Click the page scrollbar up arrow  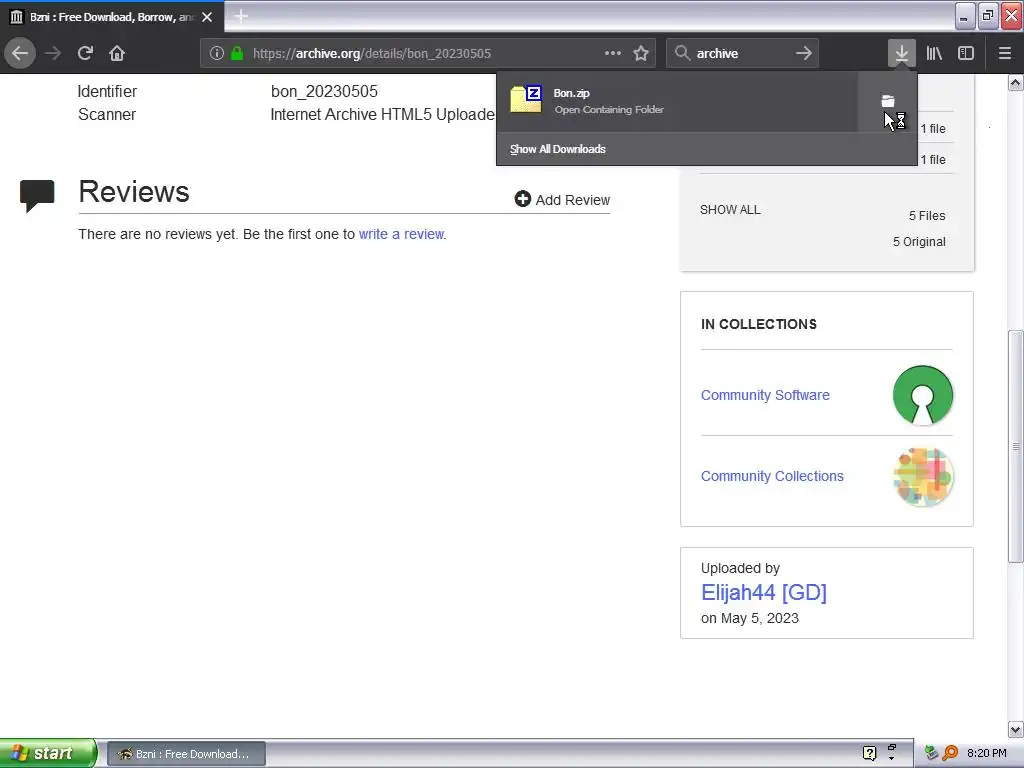[1016, 82]
